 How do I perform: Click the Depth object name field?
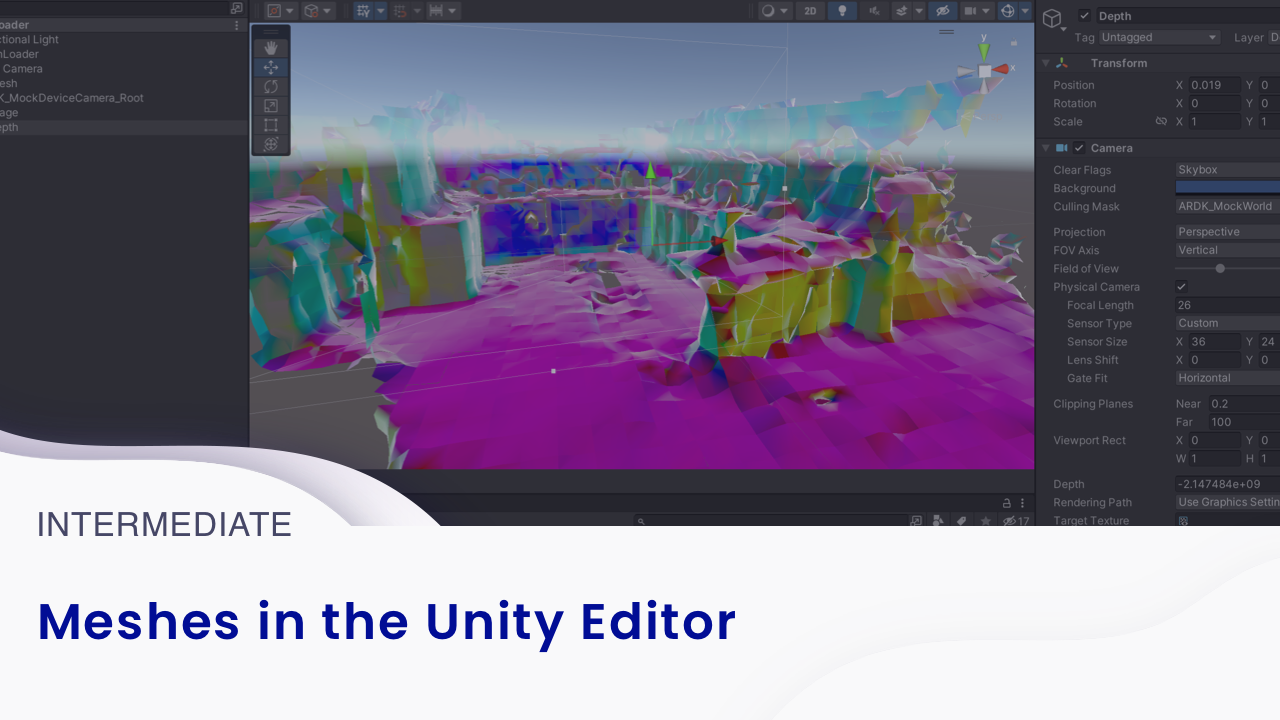point(1187,16)
